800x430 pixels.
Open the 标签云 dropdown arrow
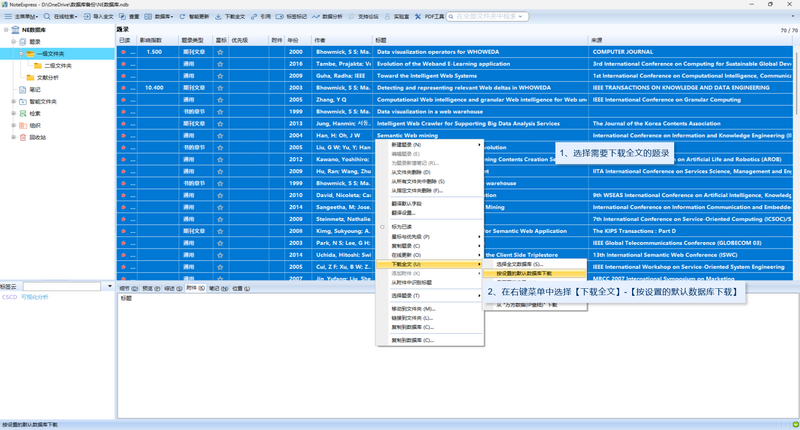tap(110, 287)
